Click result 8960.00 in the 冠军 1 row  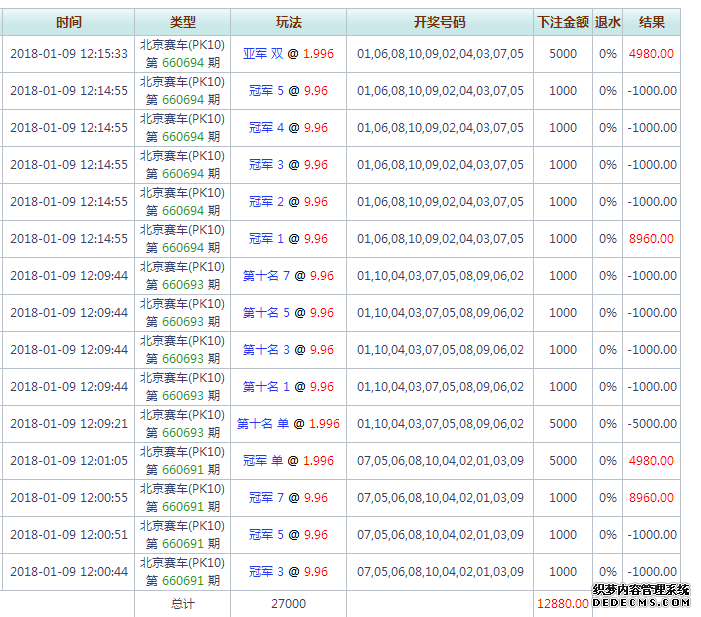click(x=651, y=239)
